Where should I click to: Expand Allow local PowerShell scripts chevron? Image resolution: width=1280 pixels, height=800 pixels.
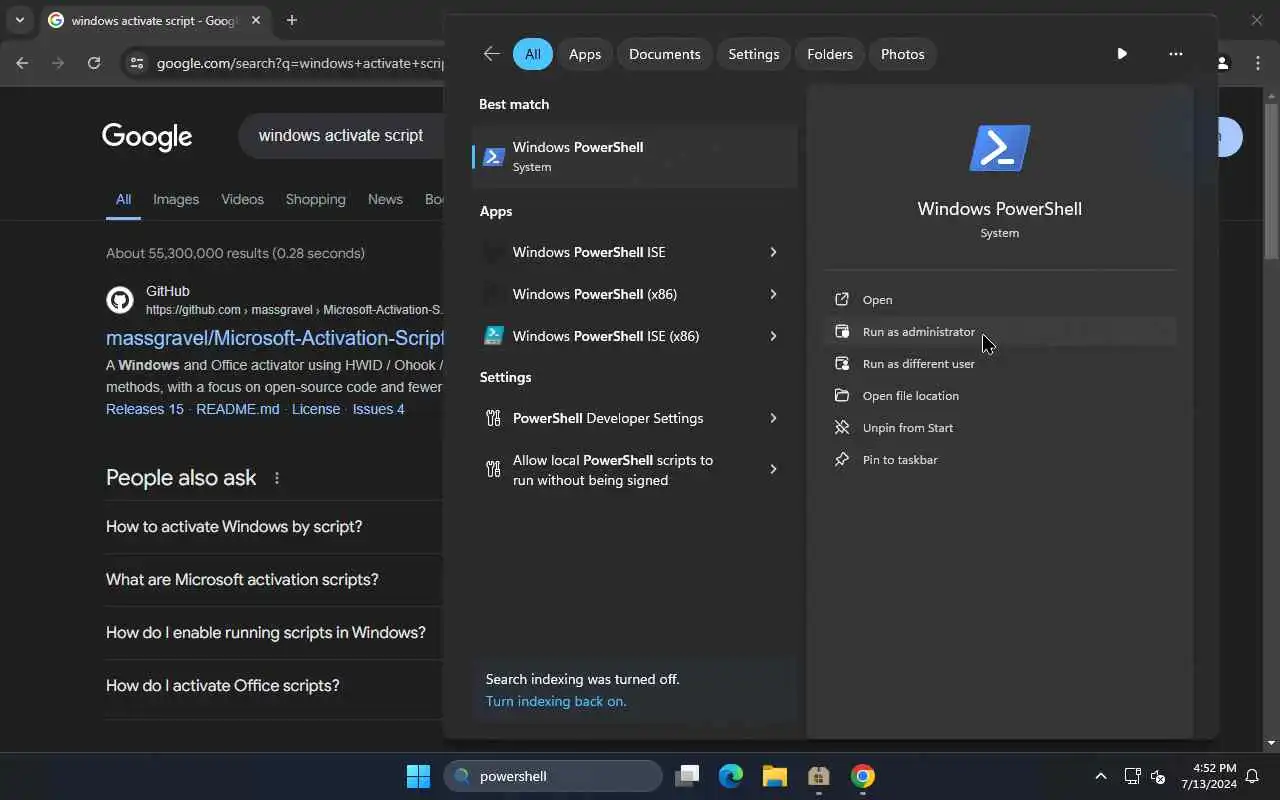773,469
